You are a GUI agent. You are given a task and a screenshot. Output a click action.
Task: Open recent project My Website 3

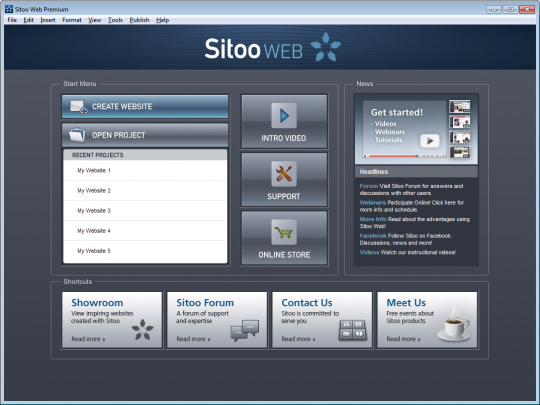[x=145, y=210]
